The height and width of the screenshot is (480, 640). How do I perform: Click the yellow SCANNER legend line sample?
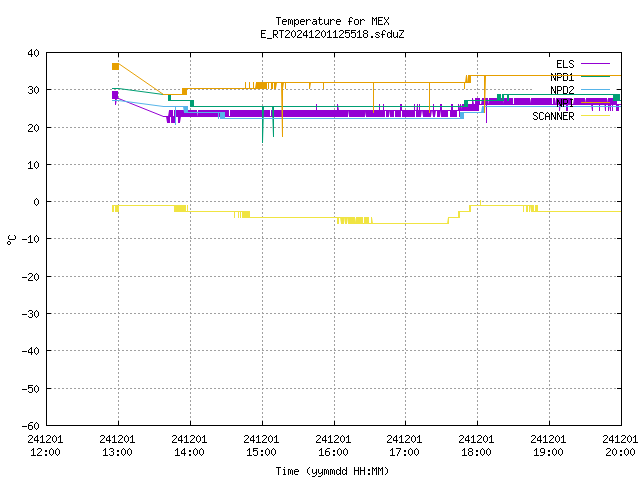pyautogui.click(x=595, y=116)
